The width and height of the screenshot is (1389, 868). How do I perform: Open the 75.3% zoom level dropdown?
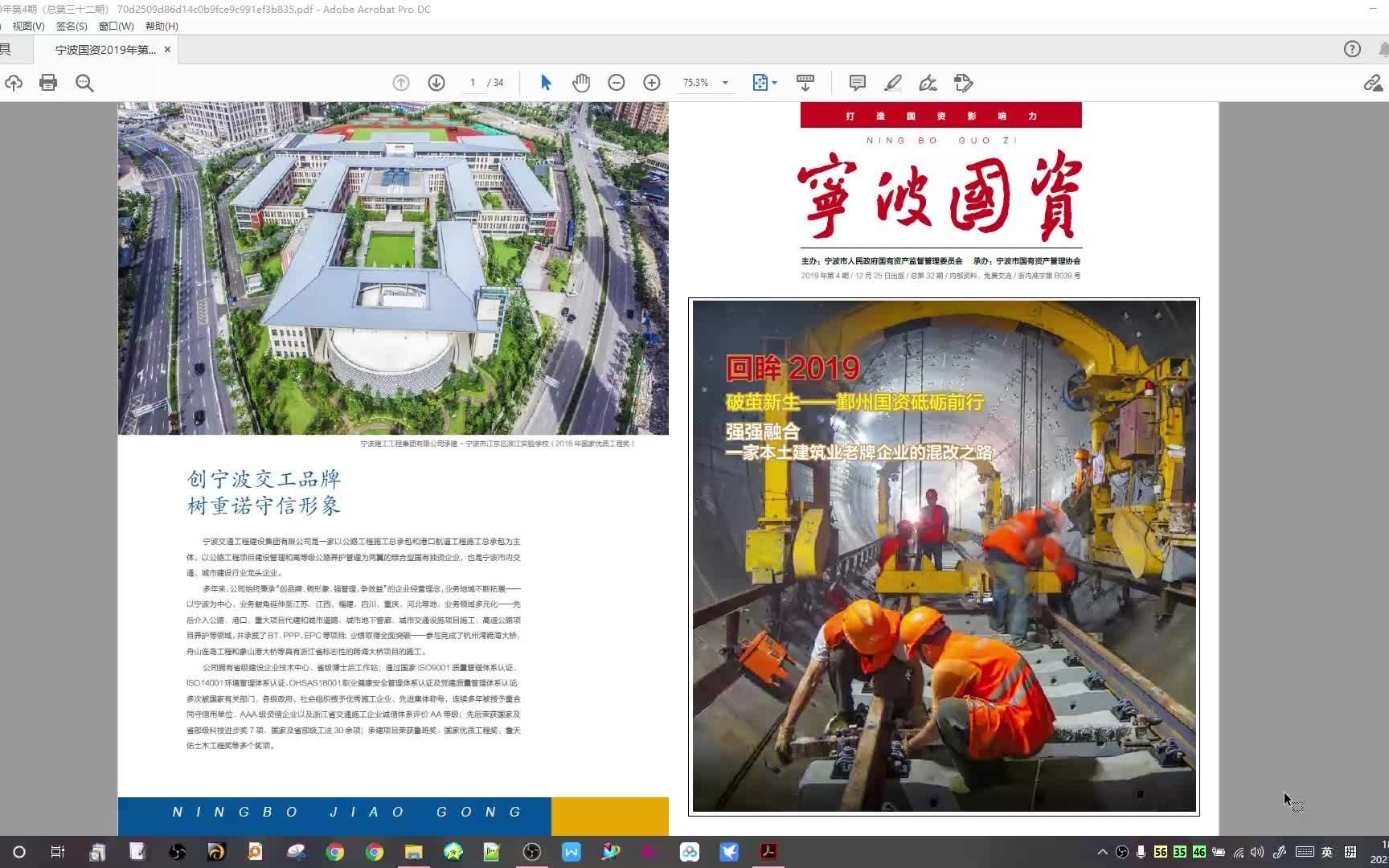pyautogui.click(x=725, y=83)
